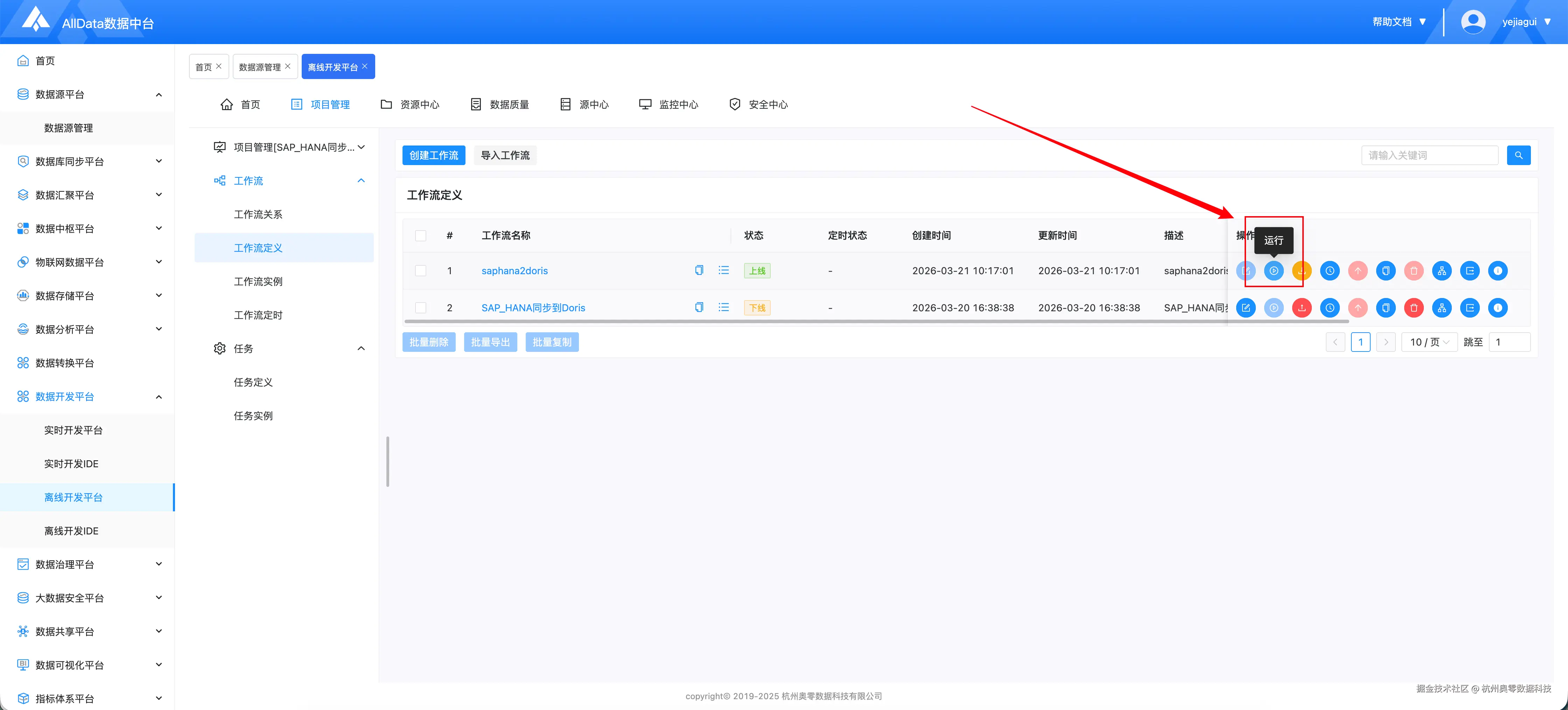The width and height of the screenshot is (1568, 710).
Task: Click the keyword search input field
Action: pyautogui.click(x=1429, y=155)
